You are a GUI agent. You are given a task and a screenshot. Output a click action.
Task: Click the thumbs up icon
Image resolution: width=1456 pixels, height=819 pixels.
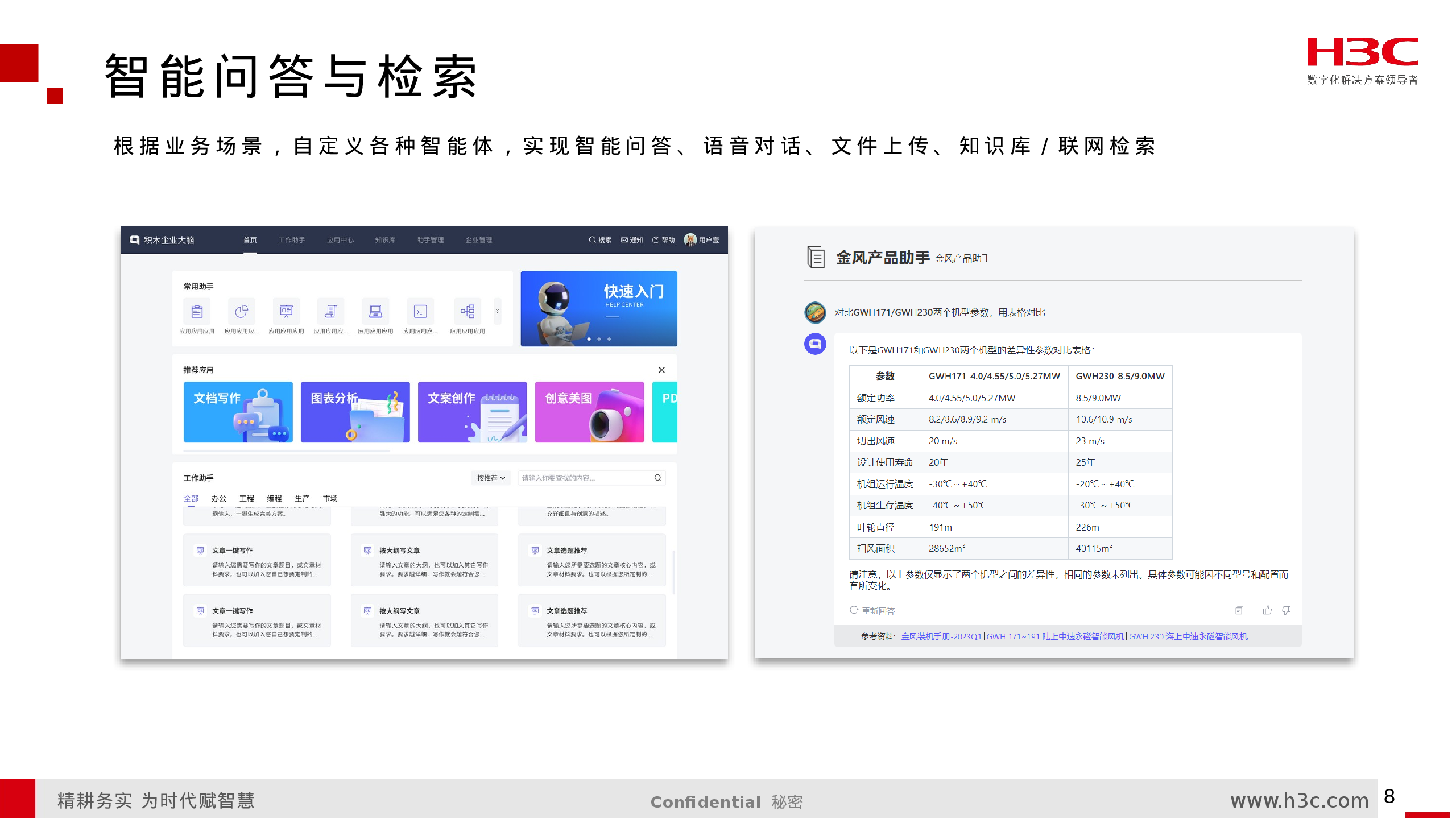tap(1267, 610)
